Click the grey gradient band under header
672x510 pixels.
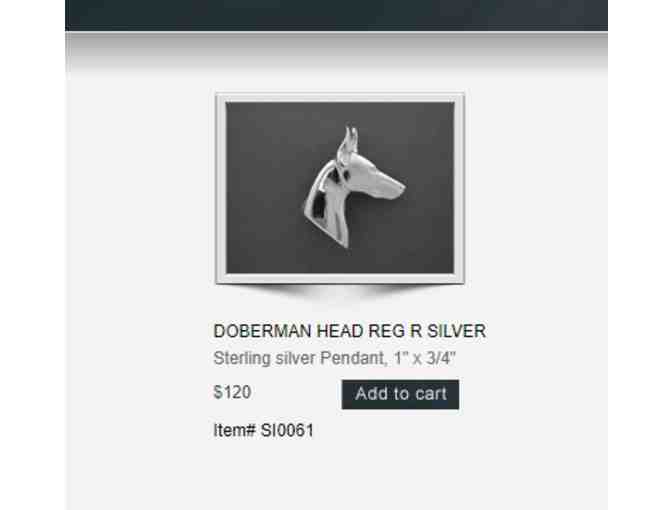click(336, 51)
